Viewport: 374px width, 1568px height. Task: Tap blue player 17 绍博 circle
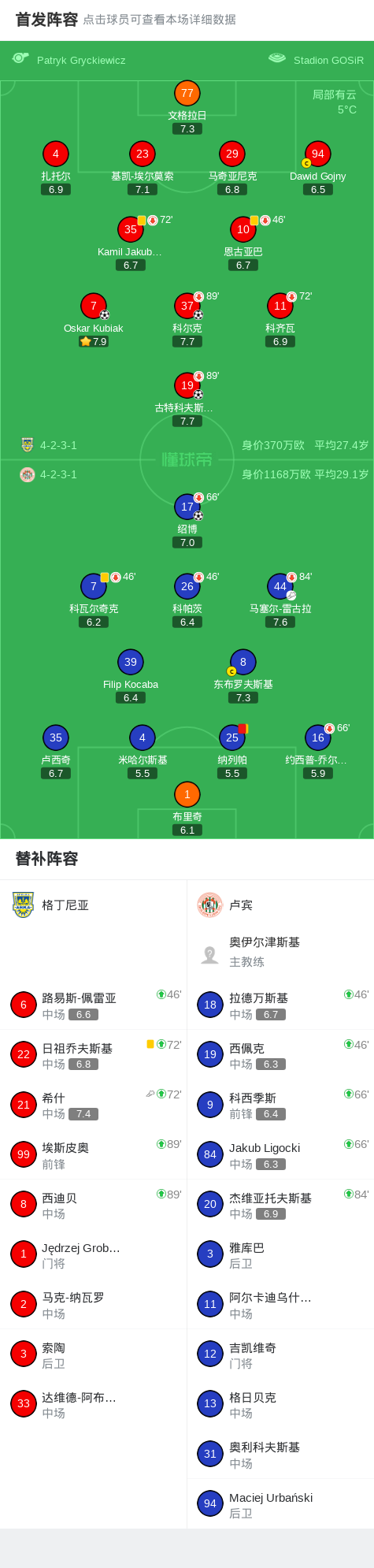pyautogui.click(x=187, y=507)
